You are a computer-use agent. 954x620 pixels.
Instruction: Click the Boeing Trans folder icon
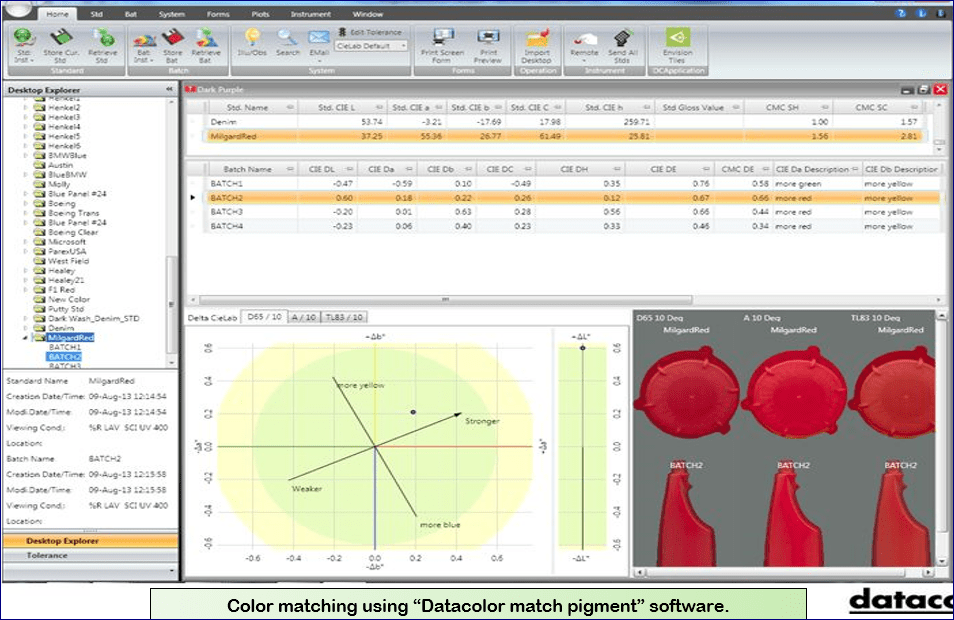coord(40,213)
